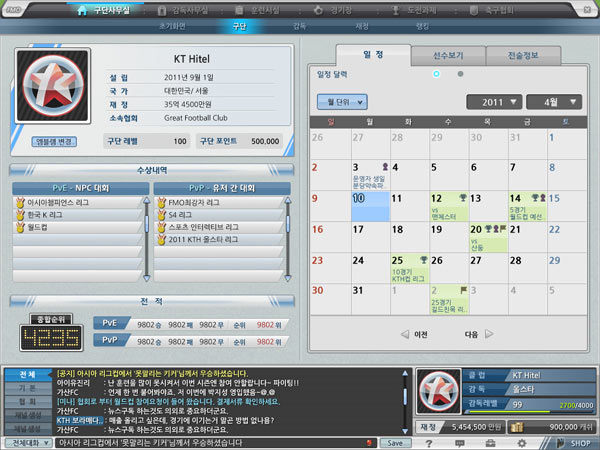Open the club office home icon
Screen dimensions: 600x450
pyautogui.click(x=82, y=10)
